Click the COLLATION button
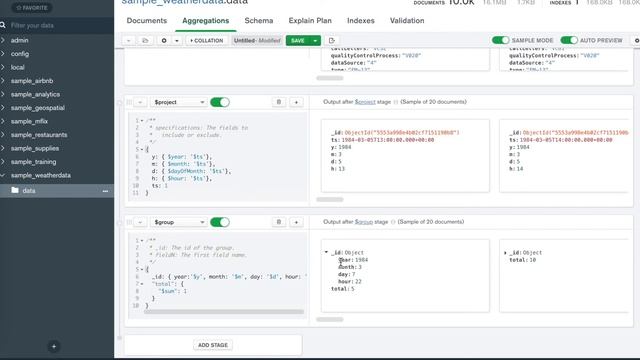 (x=207, y=40)
